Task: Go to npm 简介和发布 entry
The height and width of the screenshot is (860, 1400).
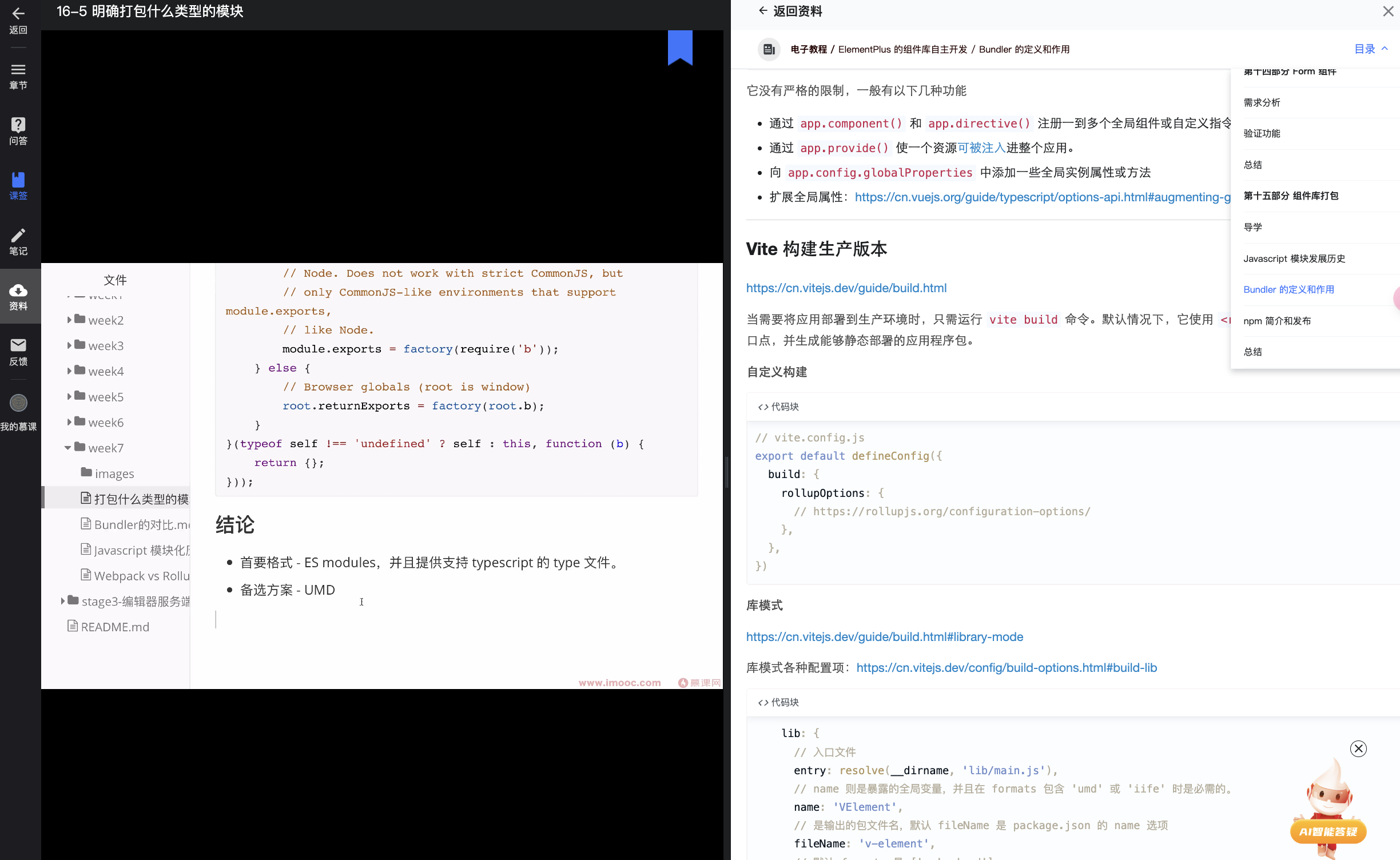Action: click(x=1277, y=321)
